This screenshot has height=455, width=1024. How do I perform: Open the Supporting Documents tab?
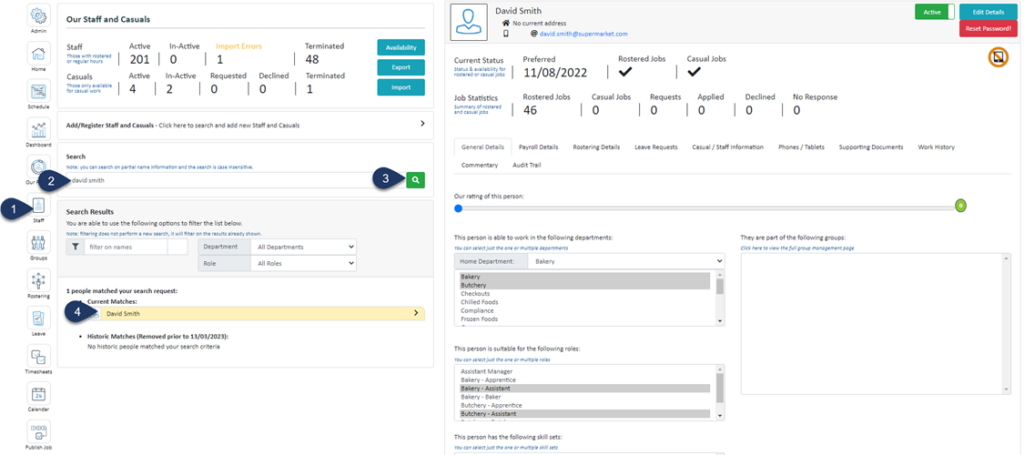[x=871, y=147]
